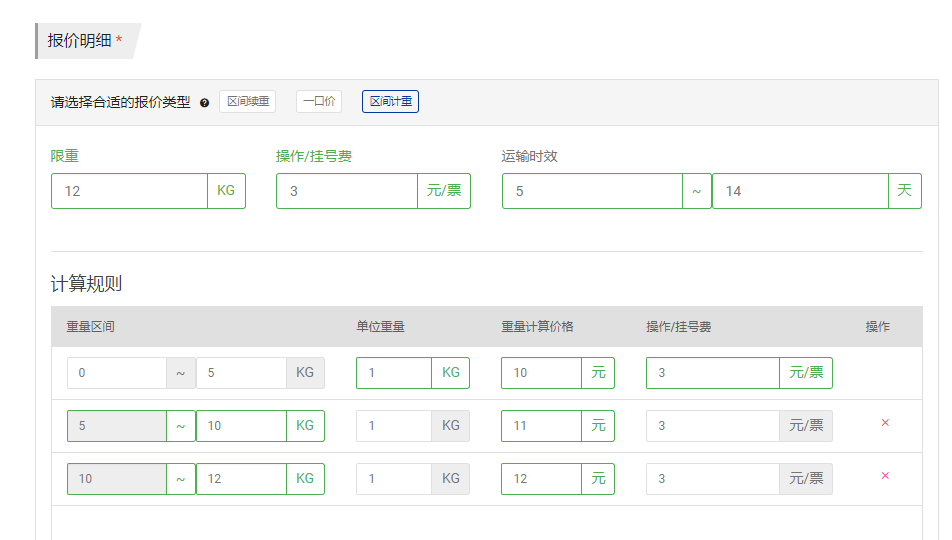This screenshot has height=540, width=952.
Task: Select the 区间计重 quote type
Action: tap(390, 101)
